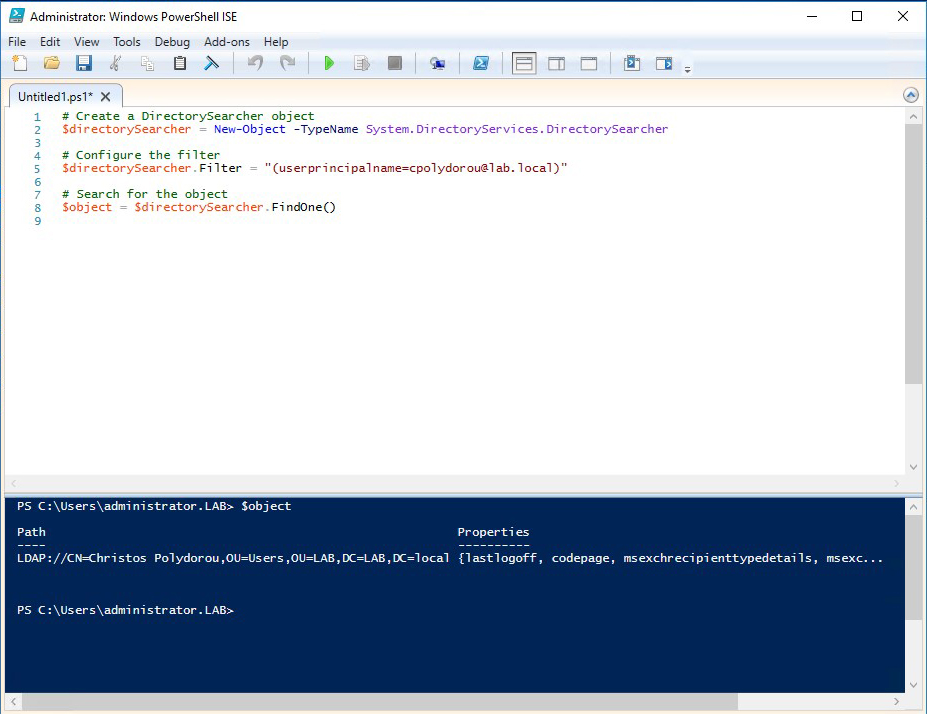
Task: Expand the toolbar overflow options arrow
Action: point(688,70)
